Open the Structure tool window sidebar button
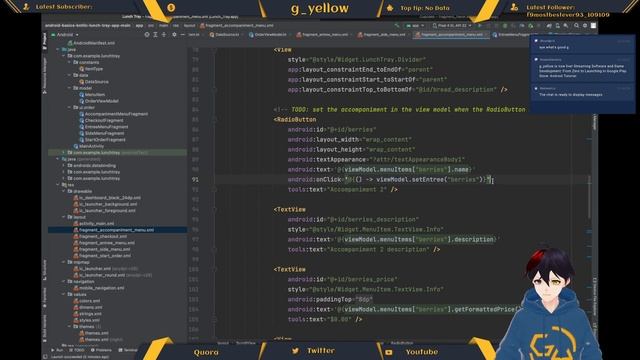This screenshot has height=360, width=640. 44,270
